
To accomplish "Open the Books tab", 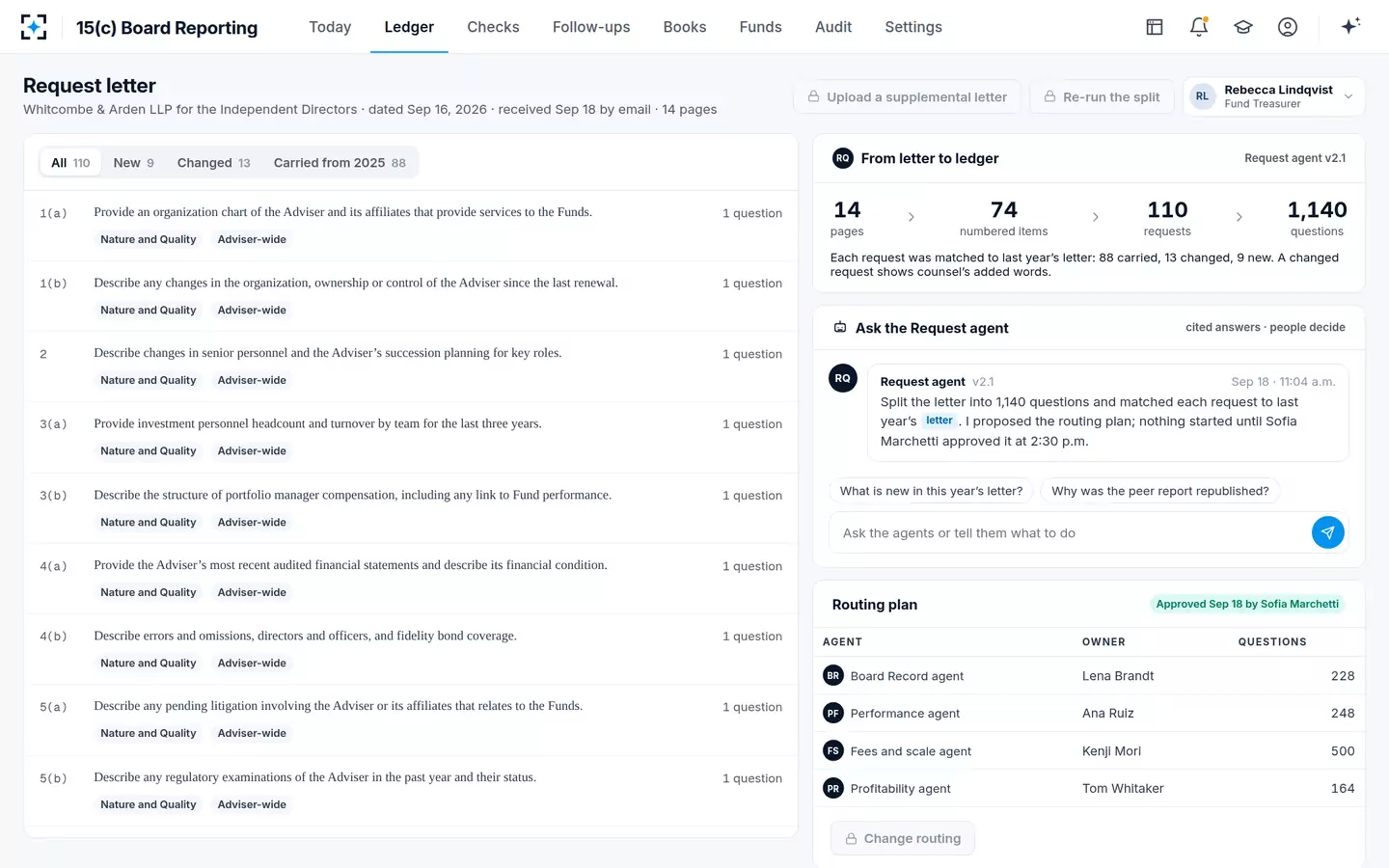I will pos(685,27).
